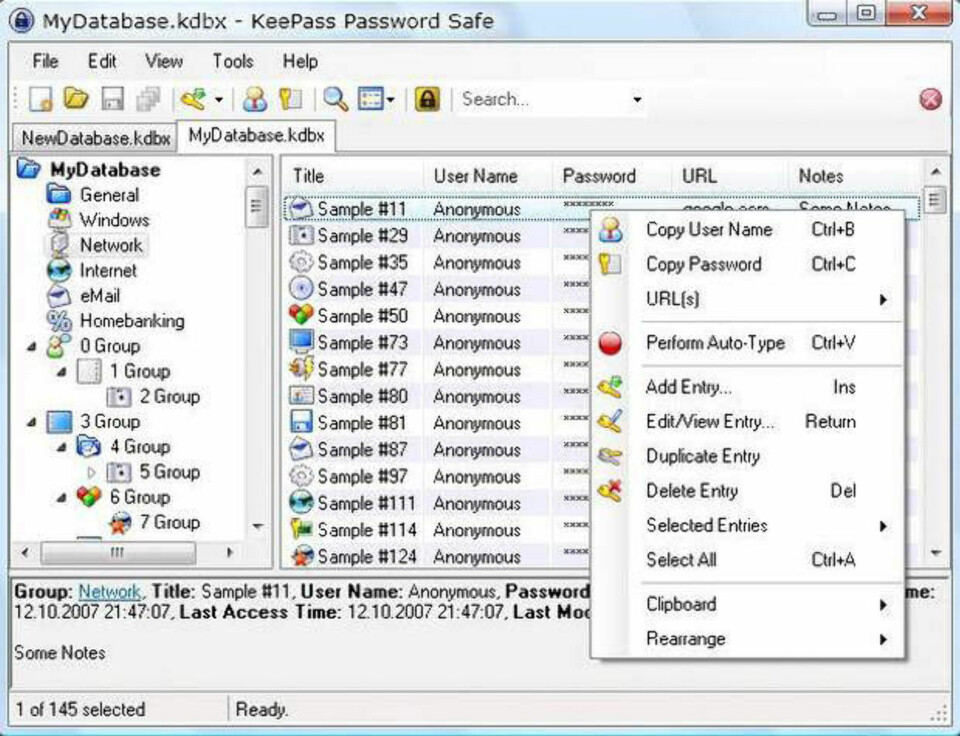The image size is (960, 736).
Task: Follow the Network group link in details
Action: (110, 591)
